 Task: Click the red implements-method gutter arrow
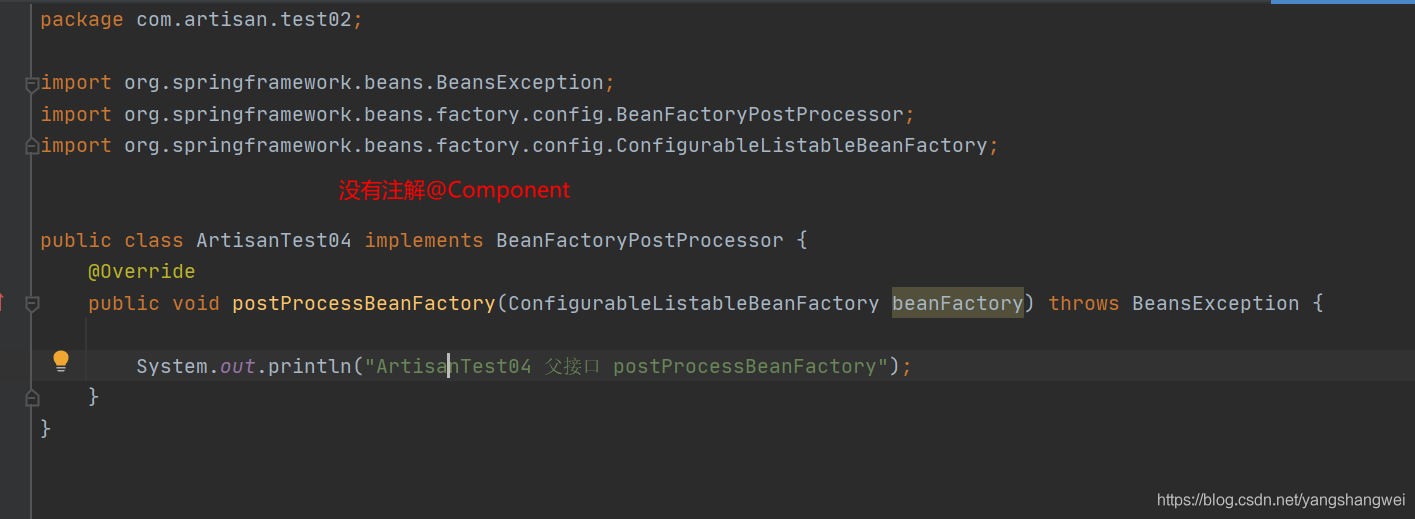point(2,302)
